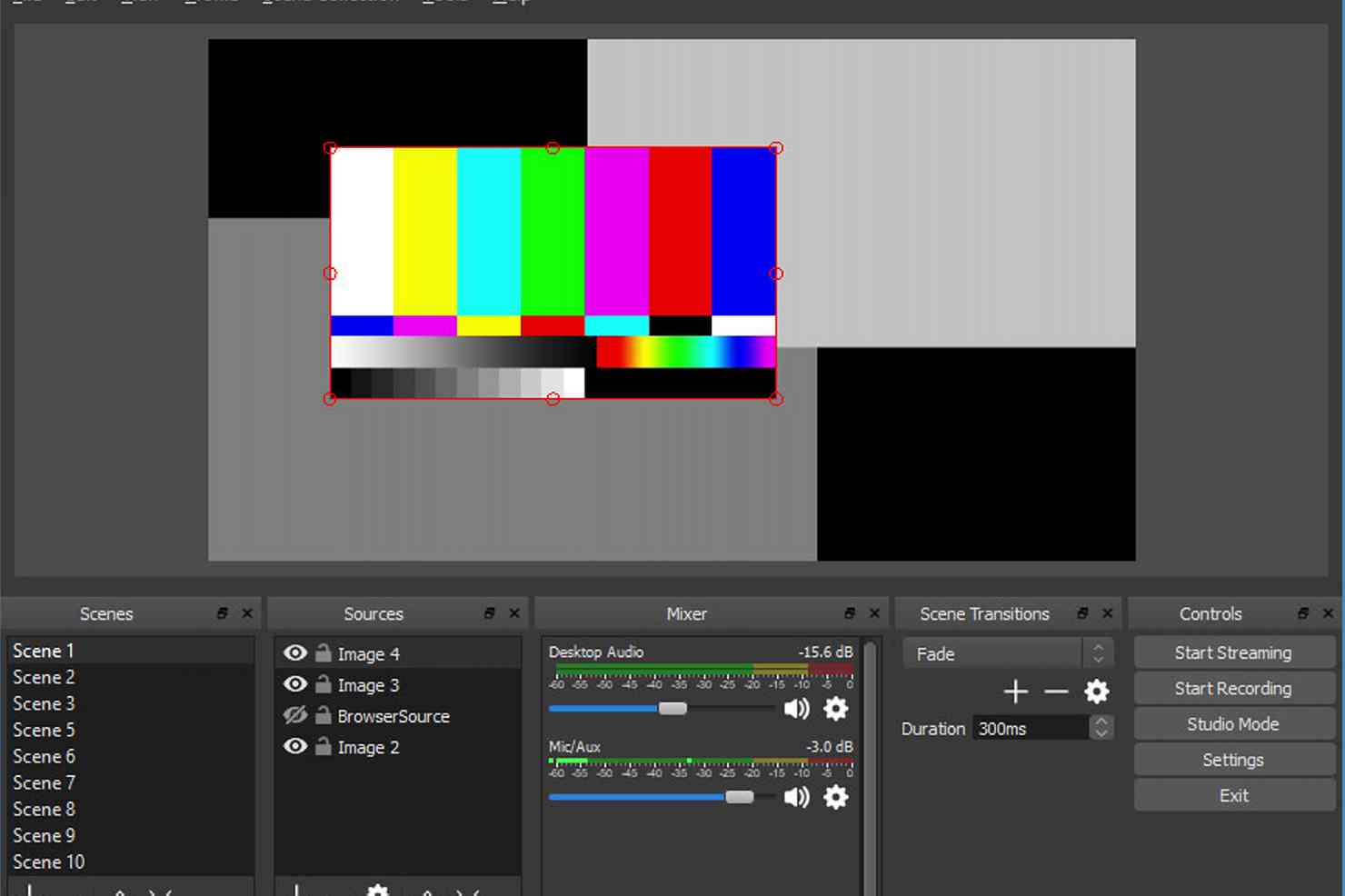Open transition properties gear icon

tap(1097, 692)
